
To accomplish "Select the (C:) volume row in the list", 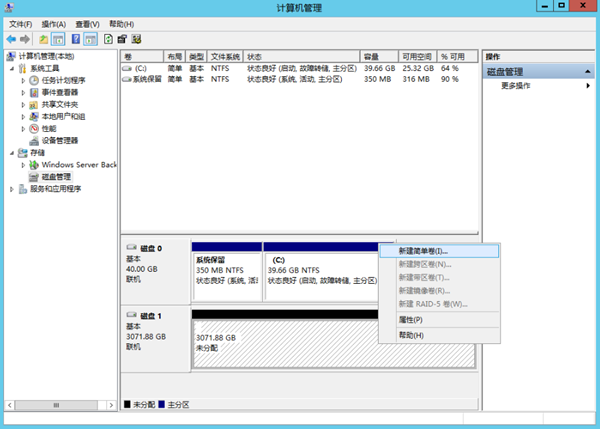I will click(139, 68).
